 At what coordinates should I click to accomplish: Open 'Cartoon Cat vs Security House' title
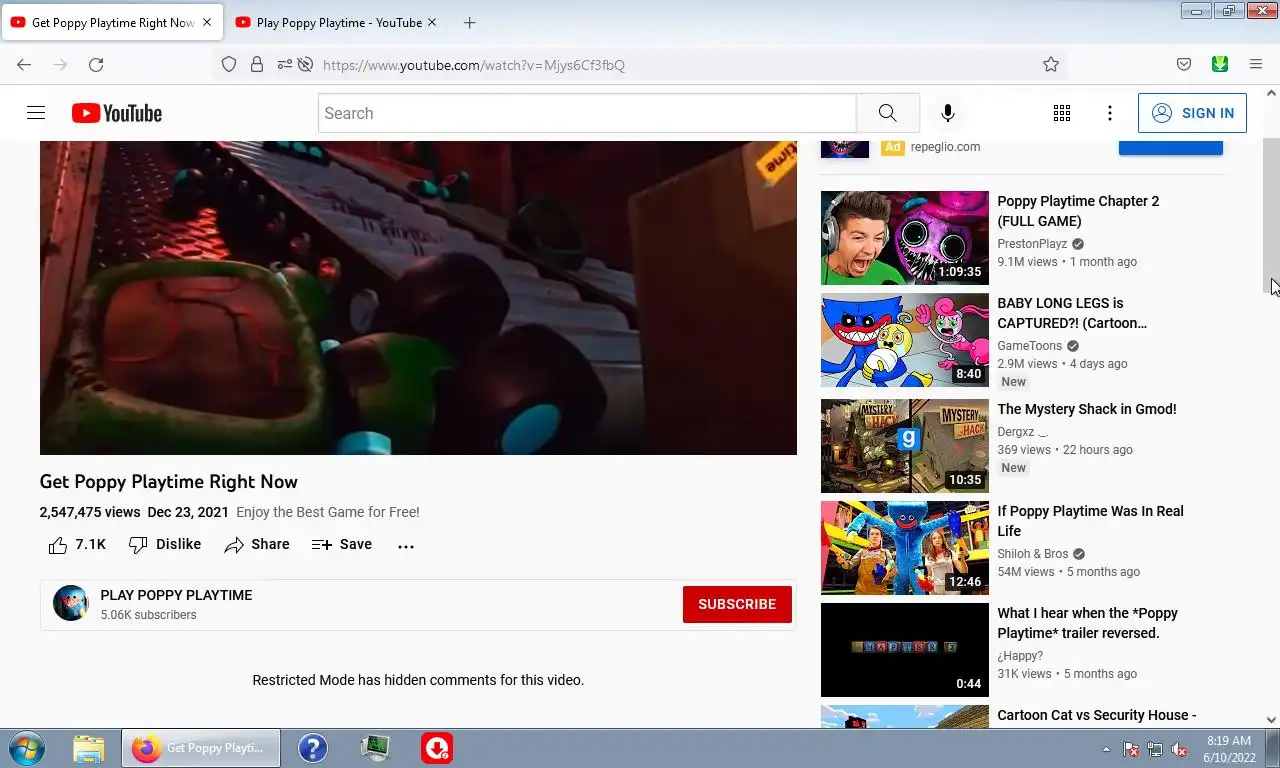coord(1096,715)
